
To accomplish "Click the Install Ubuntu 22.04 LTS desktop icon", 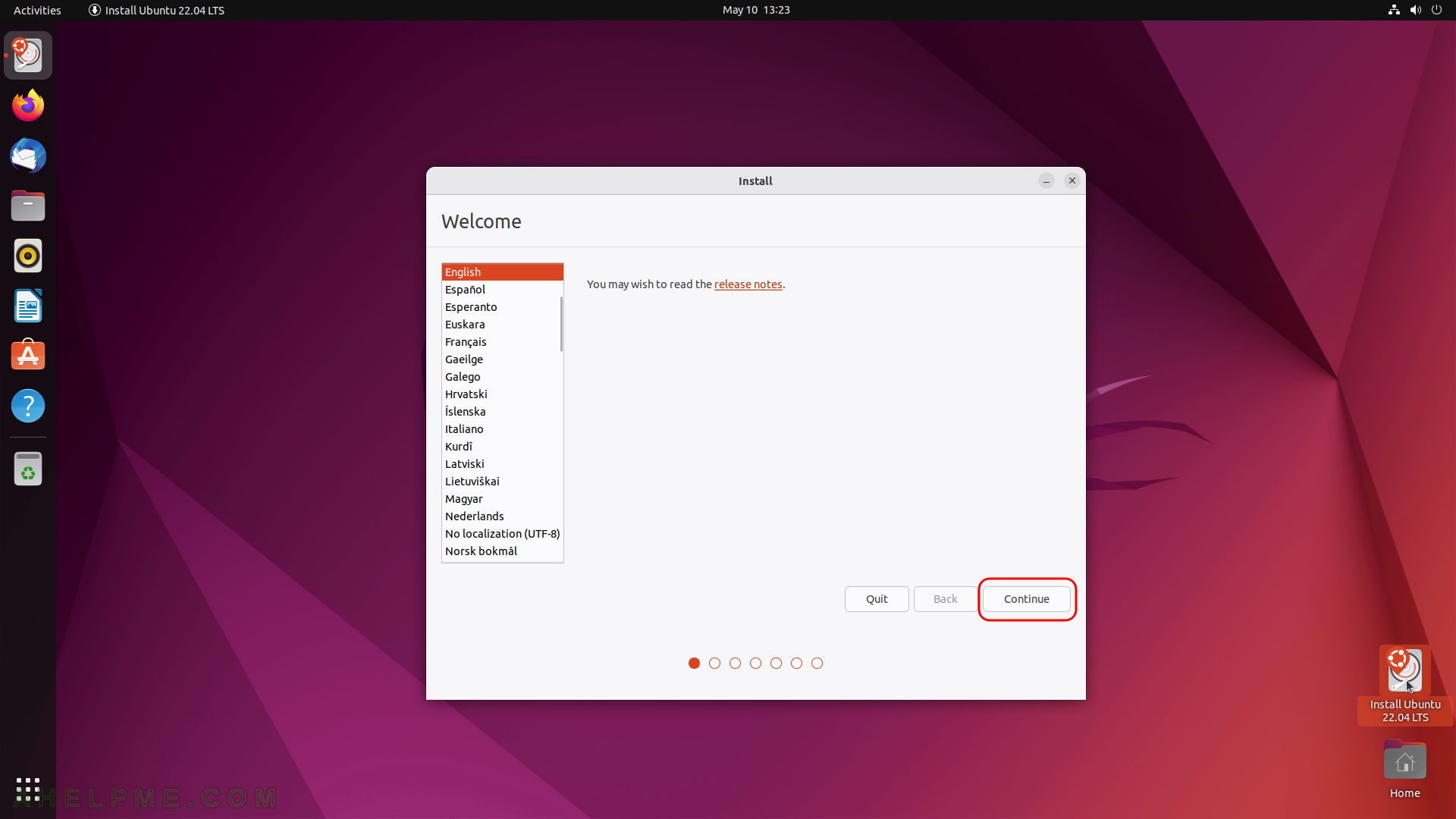I will click(x=1405, y=686).
